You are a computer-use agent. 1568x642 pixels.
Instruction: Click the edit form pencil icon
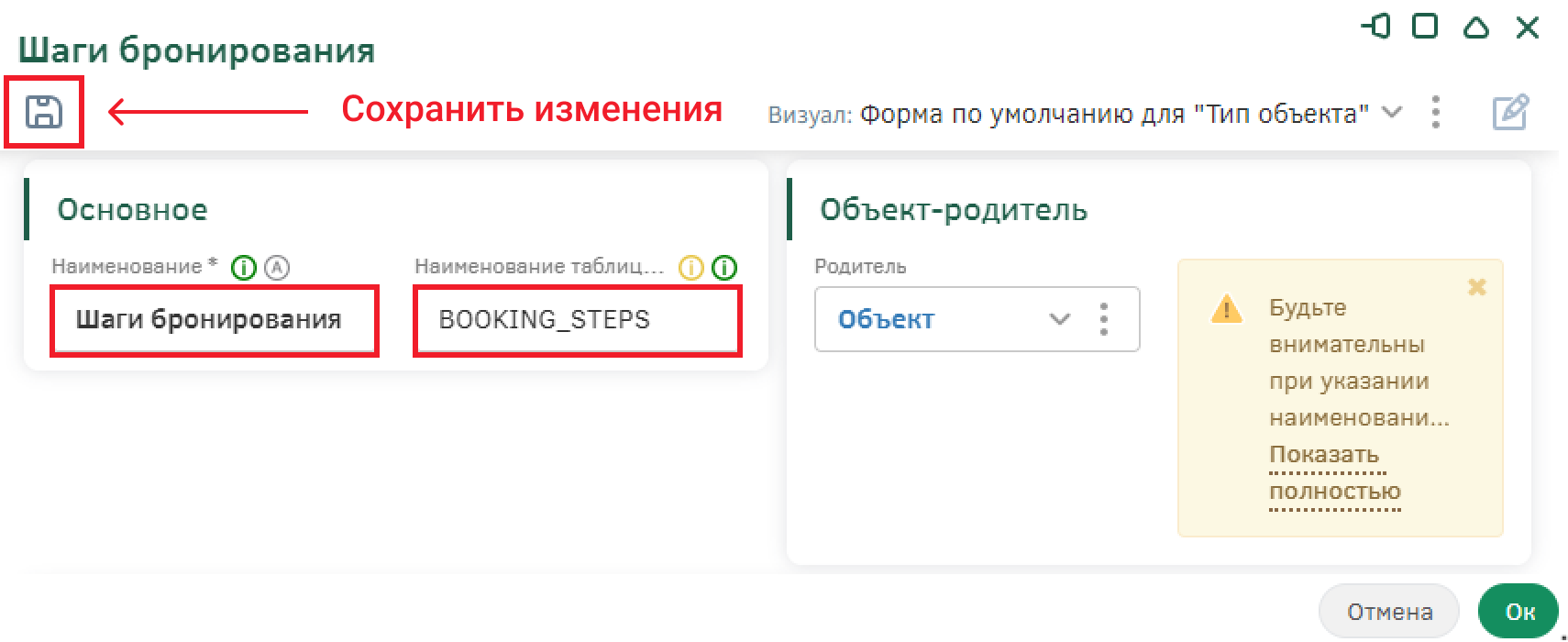[1510, 113]
